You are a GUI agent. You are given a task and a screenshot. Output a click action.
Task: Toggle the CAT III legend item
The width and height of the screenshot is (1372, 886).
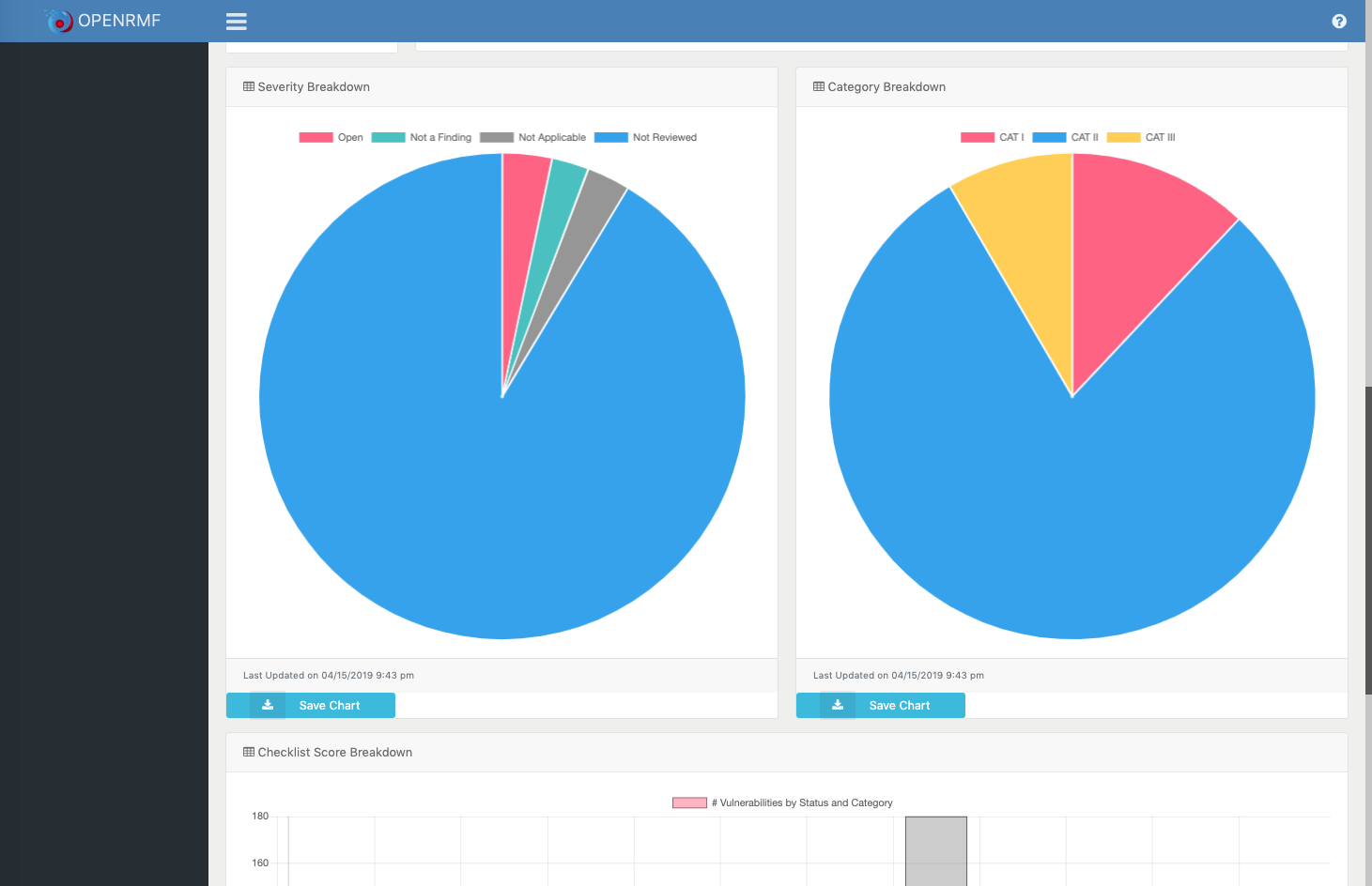pos(1141,137)
